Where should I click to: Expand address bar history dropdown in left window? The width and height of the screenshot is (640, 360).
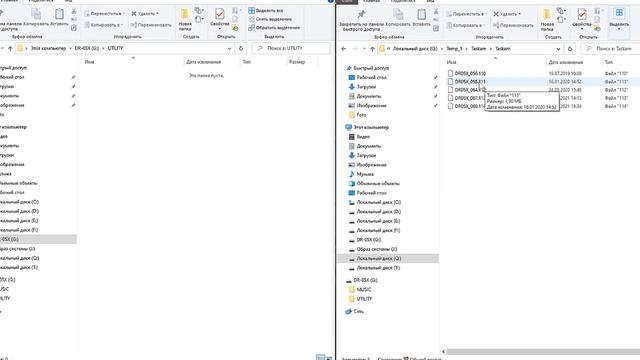[x=229, y=49]
